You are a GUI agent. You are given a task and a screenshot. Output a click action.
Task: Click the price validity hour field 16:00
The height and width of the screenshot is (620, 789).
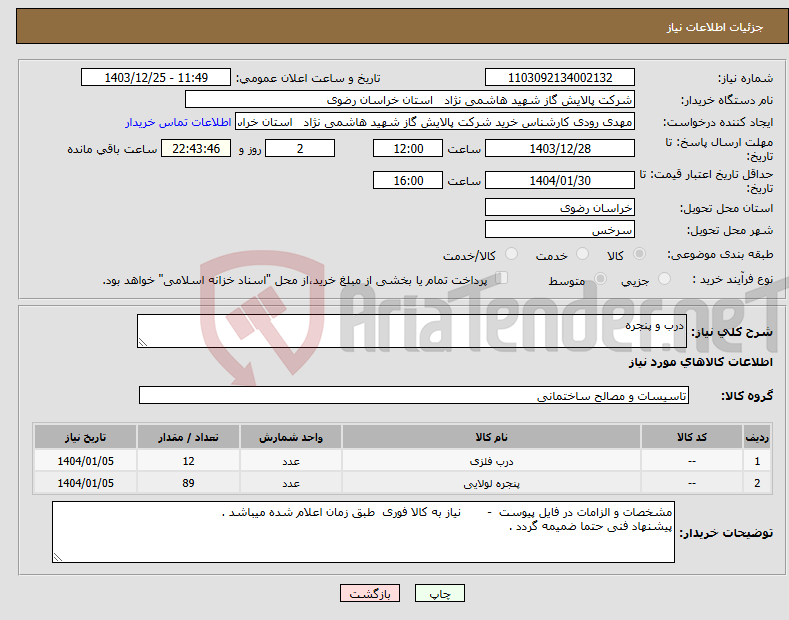pyautogui.click(x=408, y=180)
